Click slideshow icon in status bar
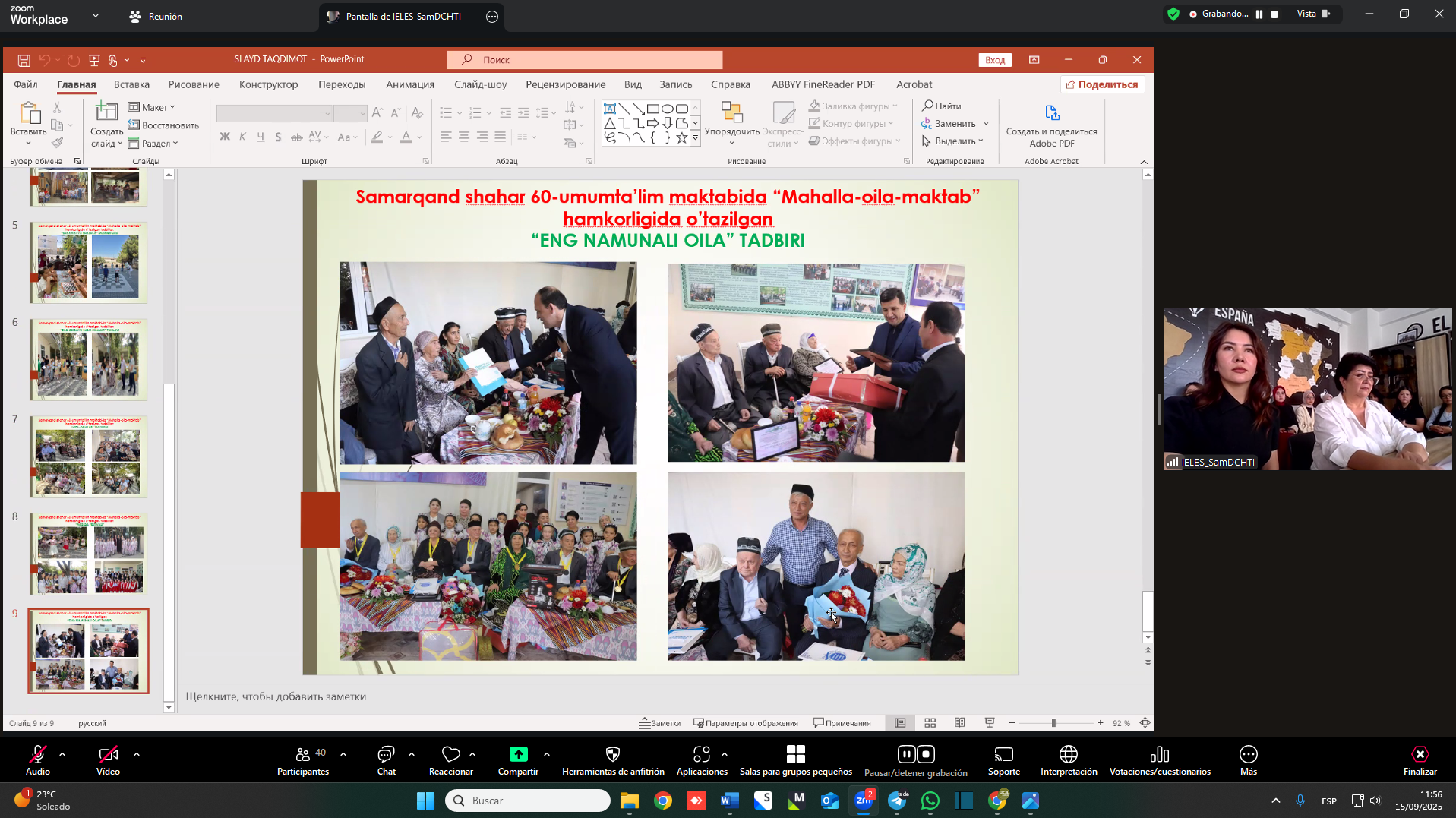The height and width of the screenshot is (818, 1456). (x=990, y=723)
